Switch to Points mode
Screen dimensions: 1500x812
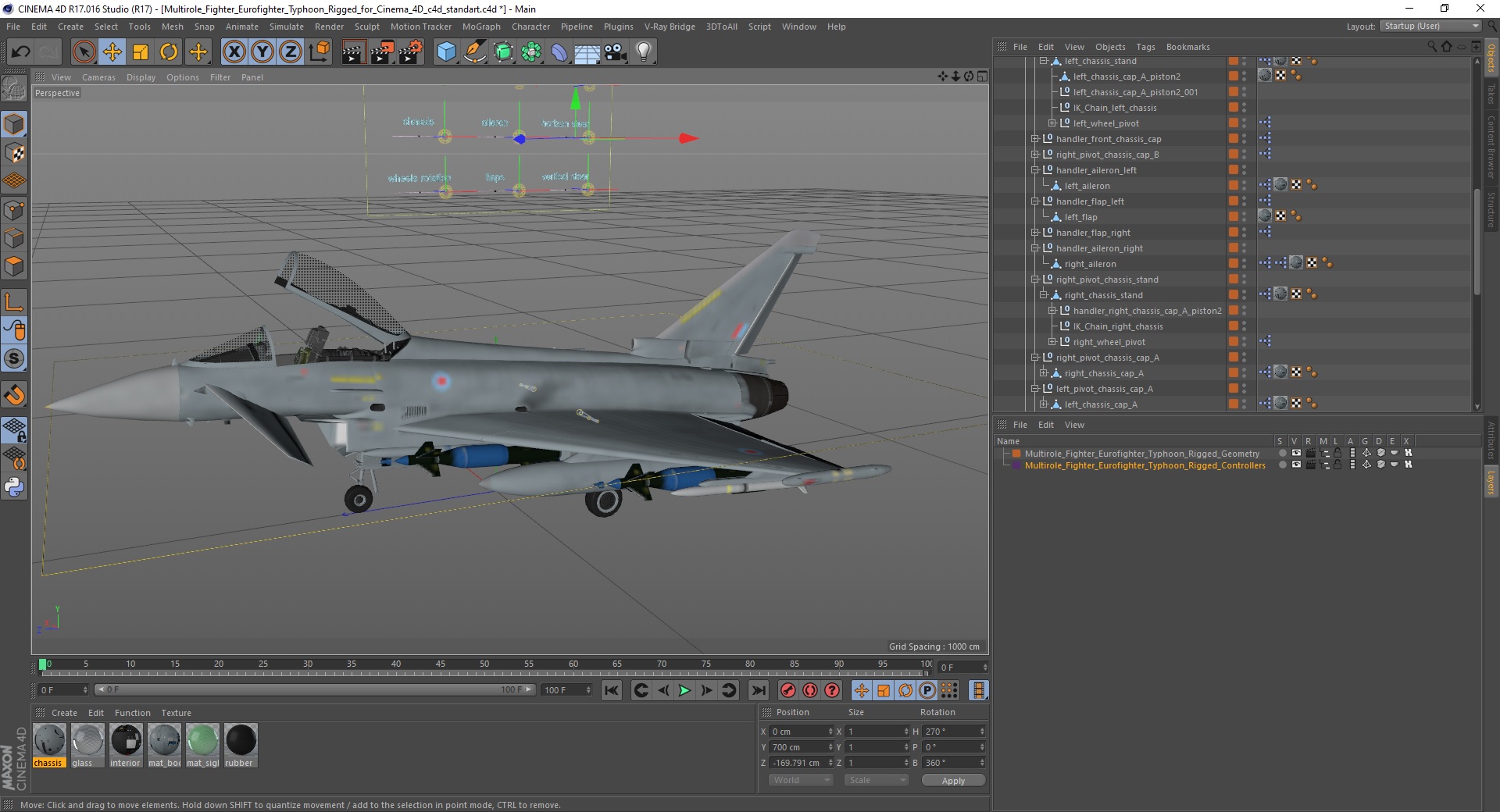14,209
